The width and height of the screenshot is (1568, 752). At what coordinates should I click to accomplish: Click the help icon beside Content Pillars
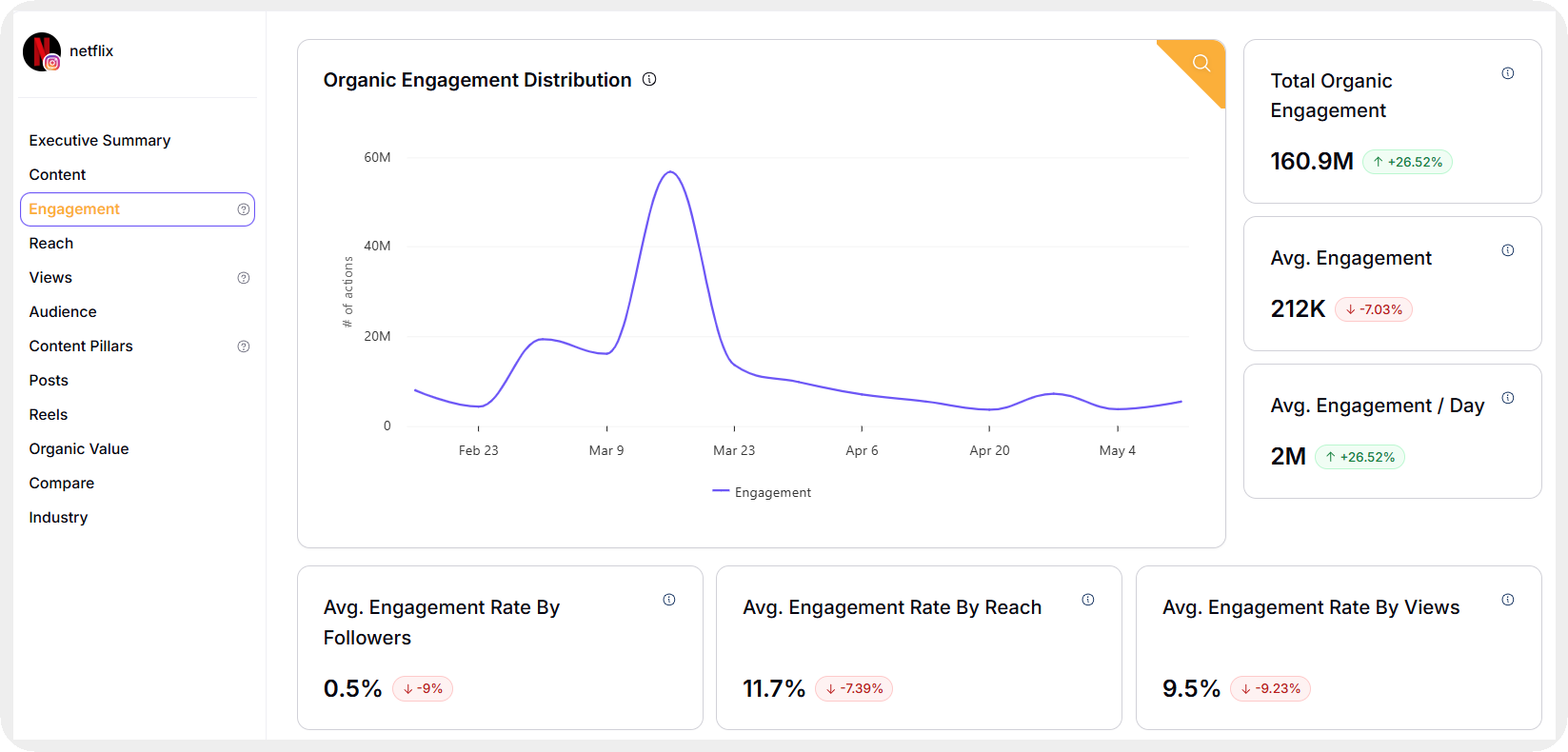click(244, 346)
